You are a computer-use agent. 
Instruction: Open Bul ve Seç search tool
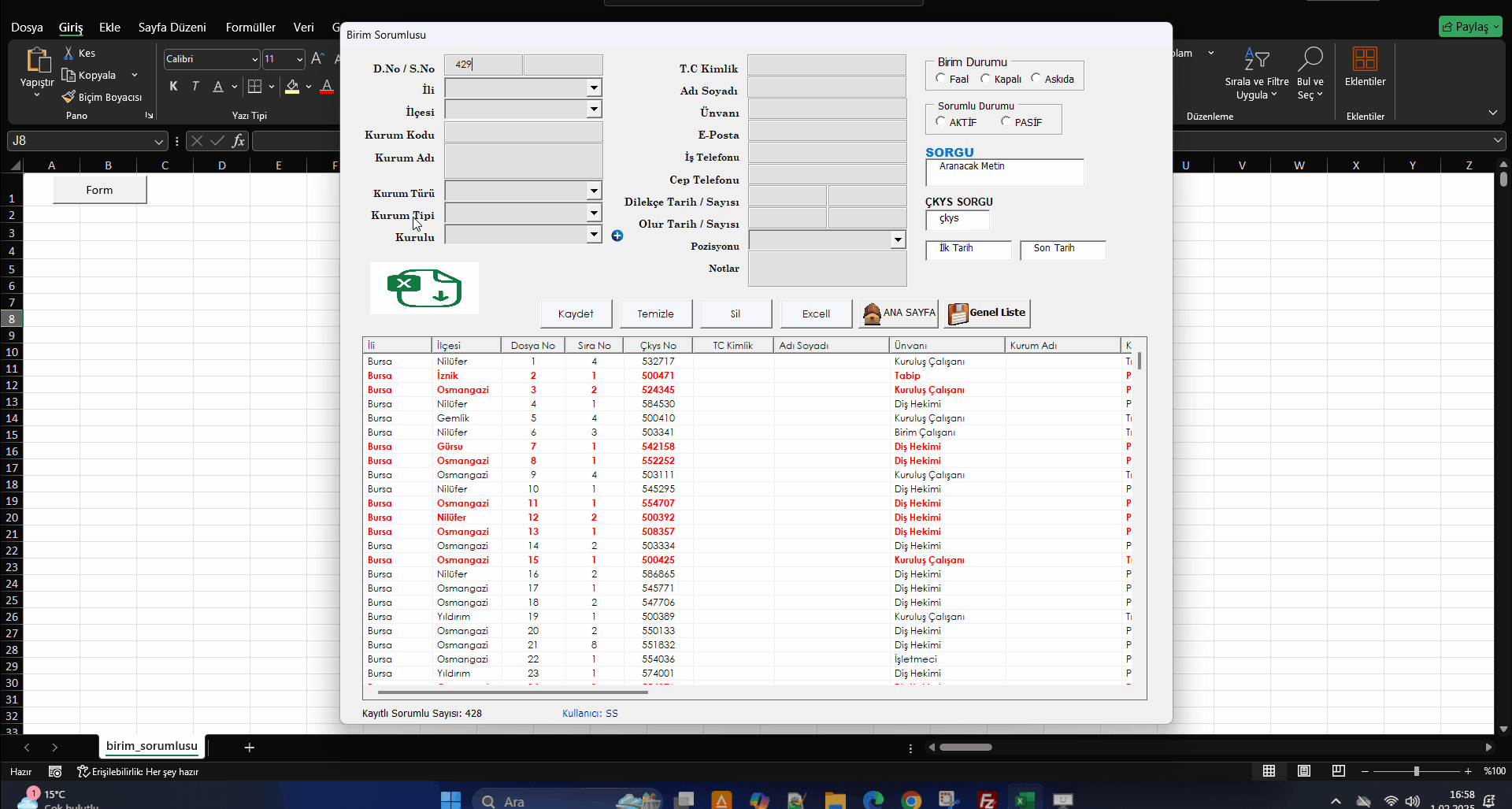coord(1310,75)
